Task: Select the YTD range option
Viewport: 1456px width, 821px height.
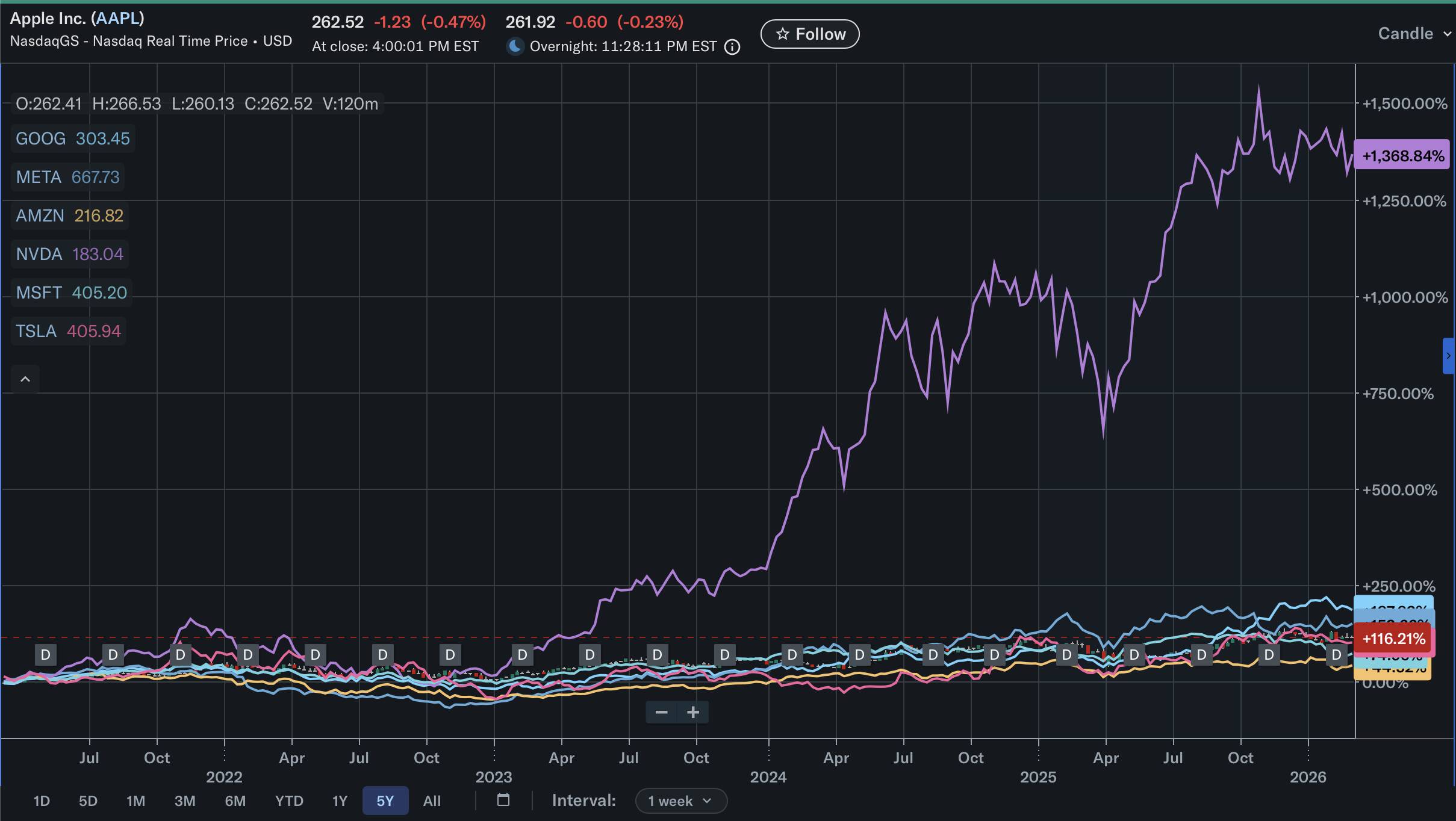Action: tap(289, 801)
